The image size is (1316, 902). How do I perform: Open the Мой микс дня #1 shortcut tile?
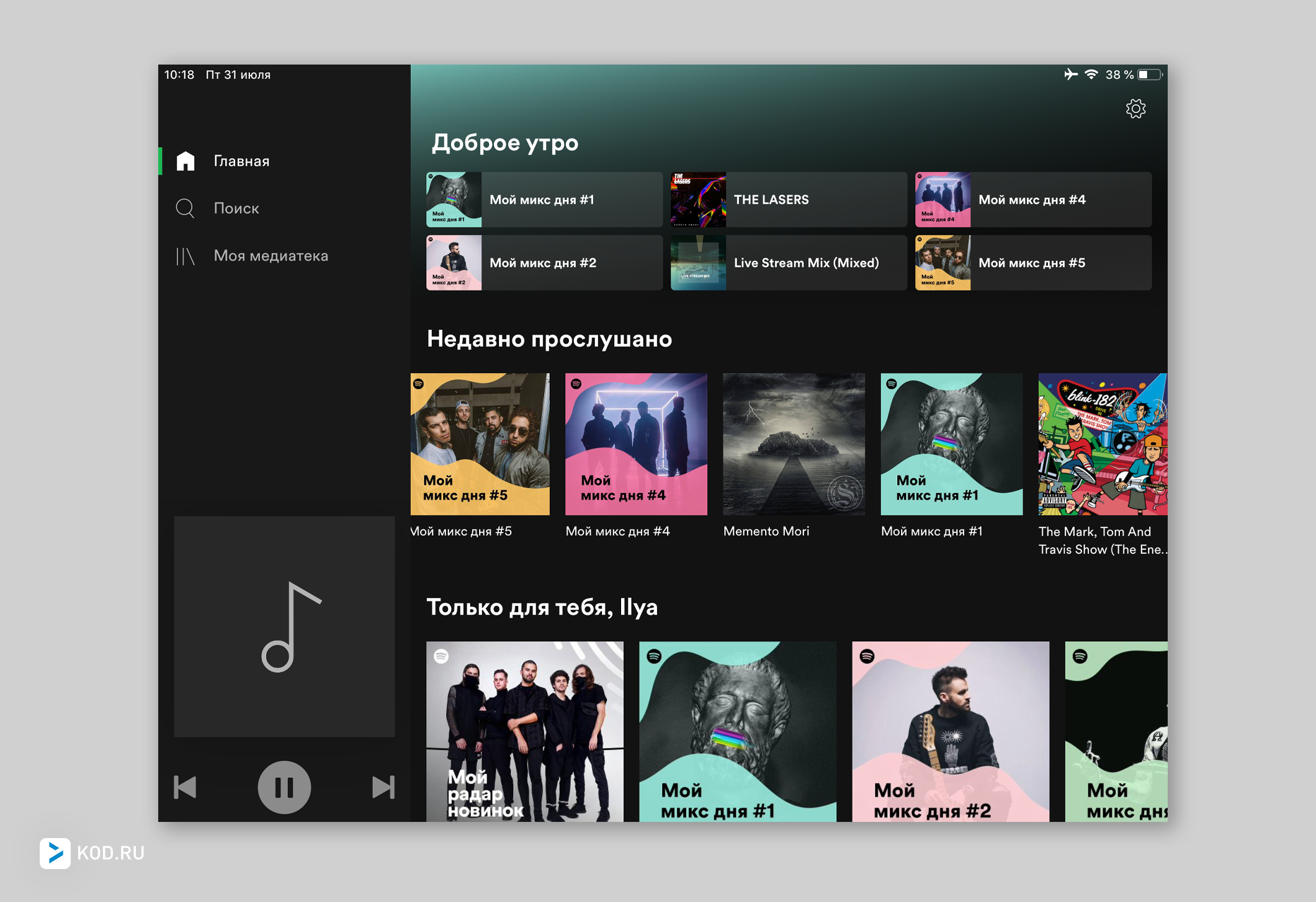pos(544,199)
